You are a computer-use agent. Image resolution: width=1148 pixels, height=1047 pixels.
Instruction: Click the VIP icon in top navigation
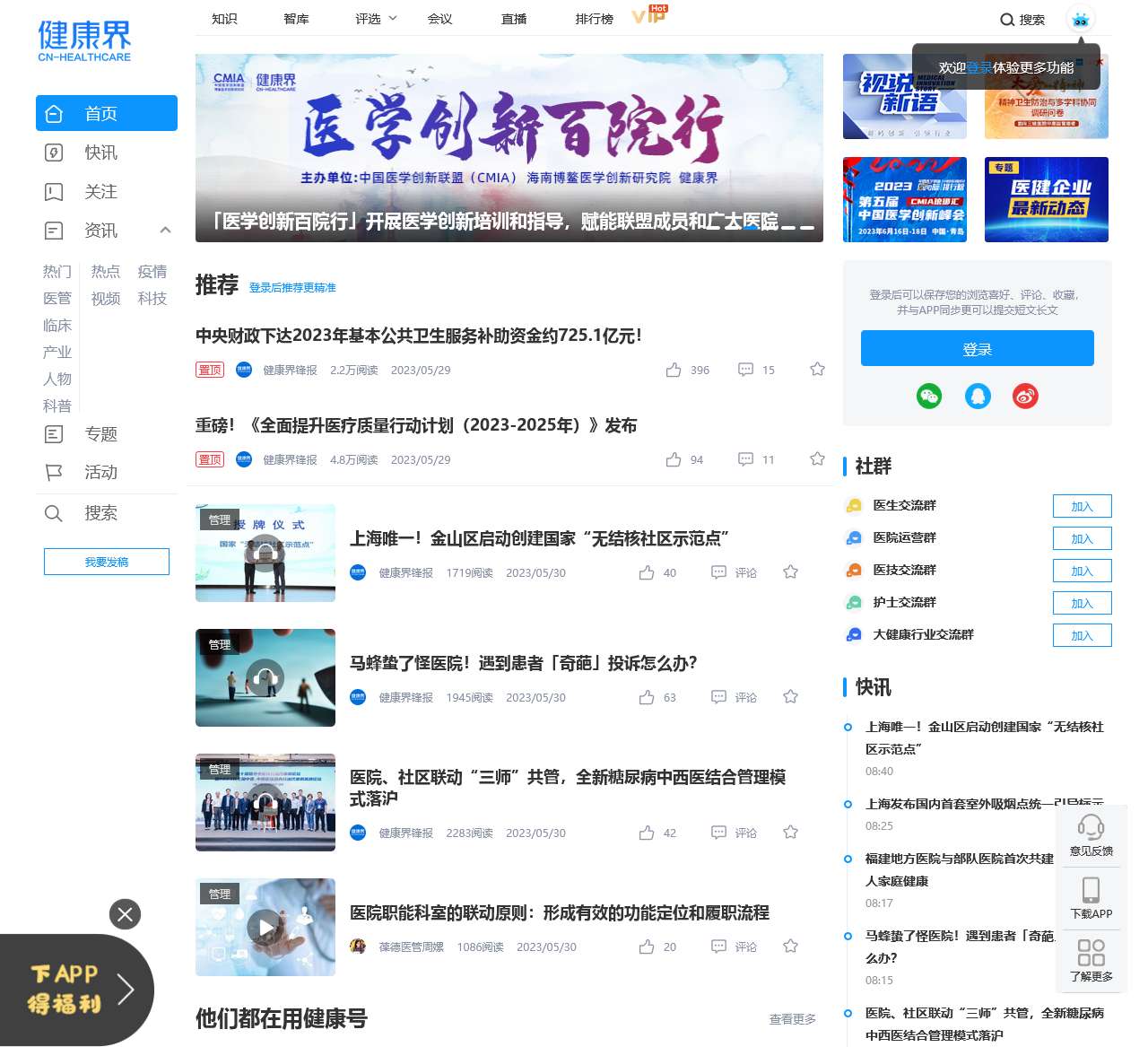click(648, 15)
